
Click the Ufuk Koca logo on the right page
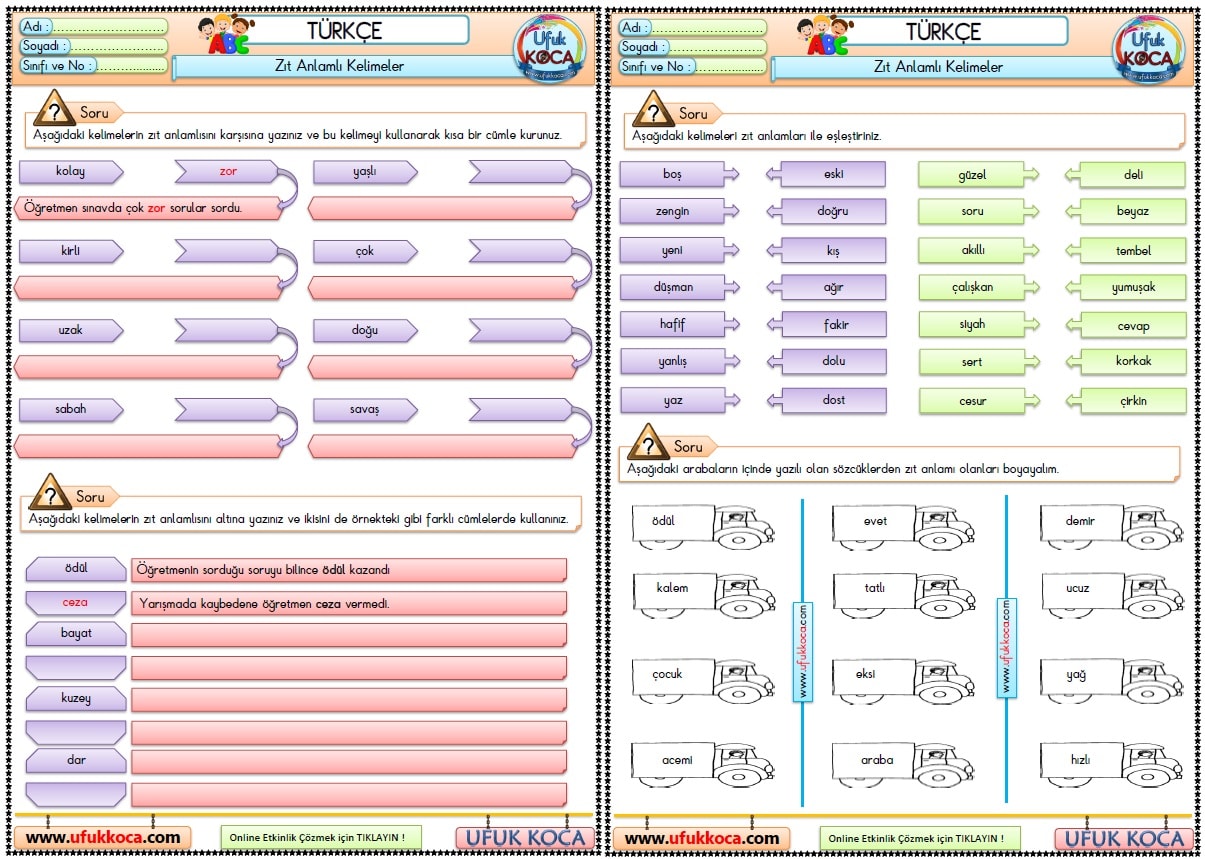1149,49
